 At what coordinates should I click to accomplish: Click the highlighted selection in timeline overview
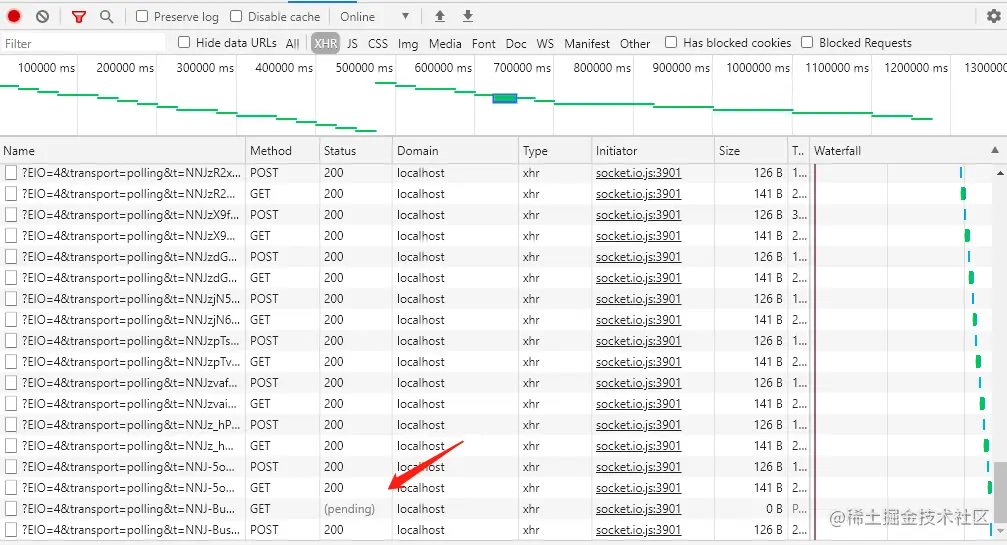coord(505,98)
